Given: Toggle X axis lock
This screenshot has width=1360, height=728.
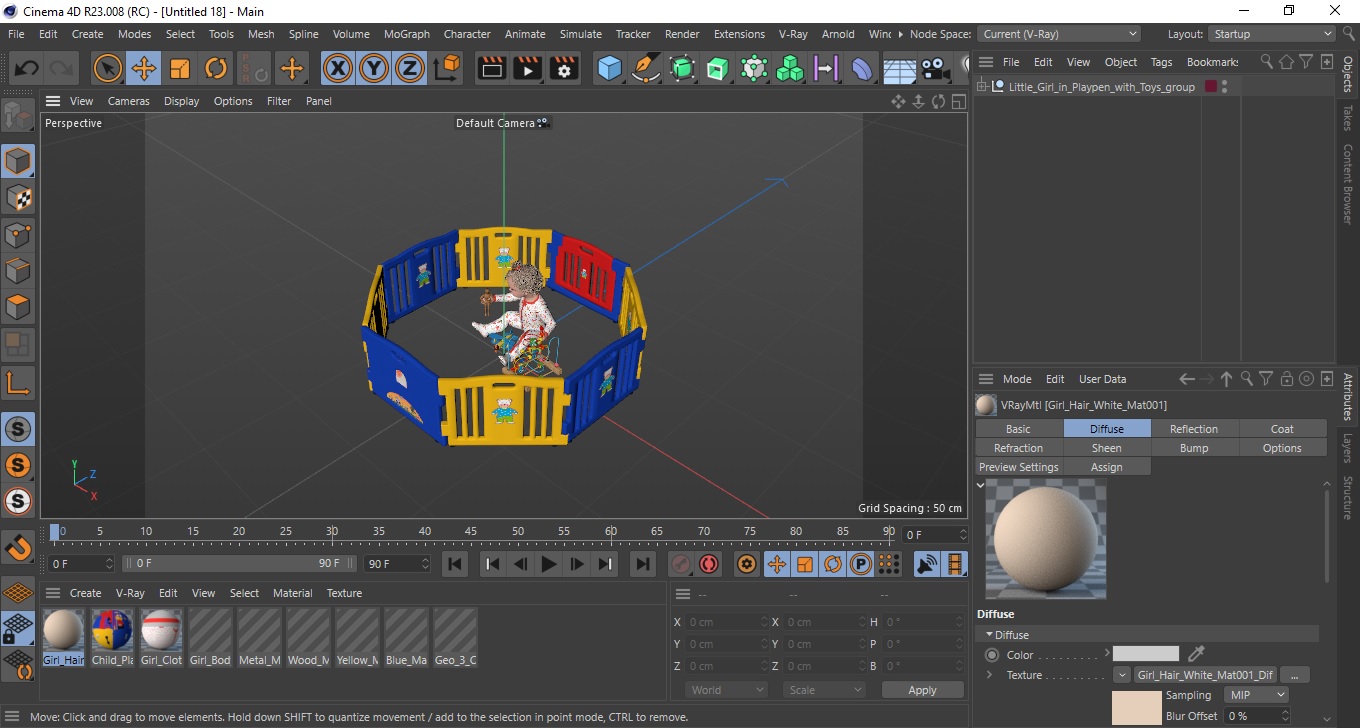Looking at the screenshot, I should (338, 69).
